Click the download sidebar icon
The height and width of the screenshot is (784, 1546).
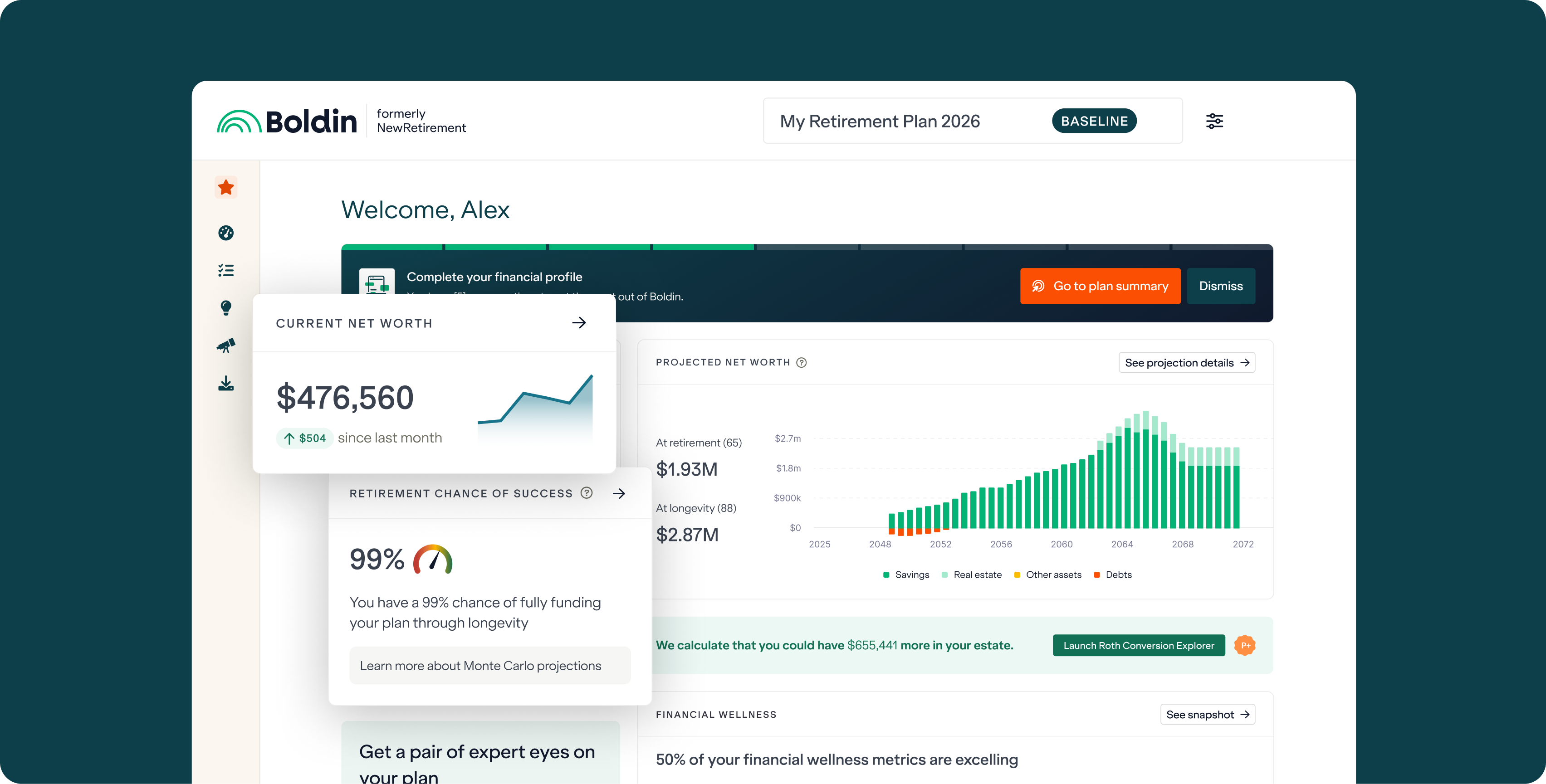225,383
